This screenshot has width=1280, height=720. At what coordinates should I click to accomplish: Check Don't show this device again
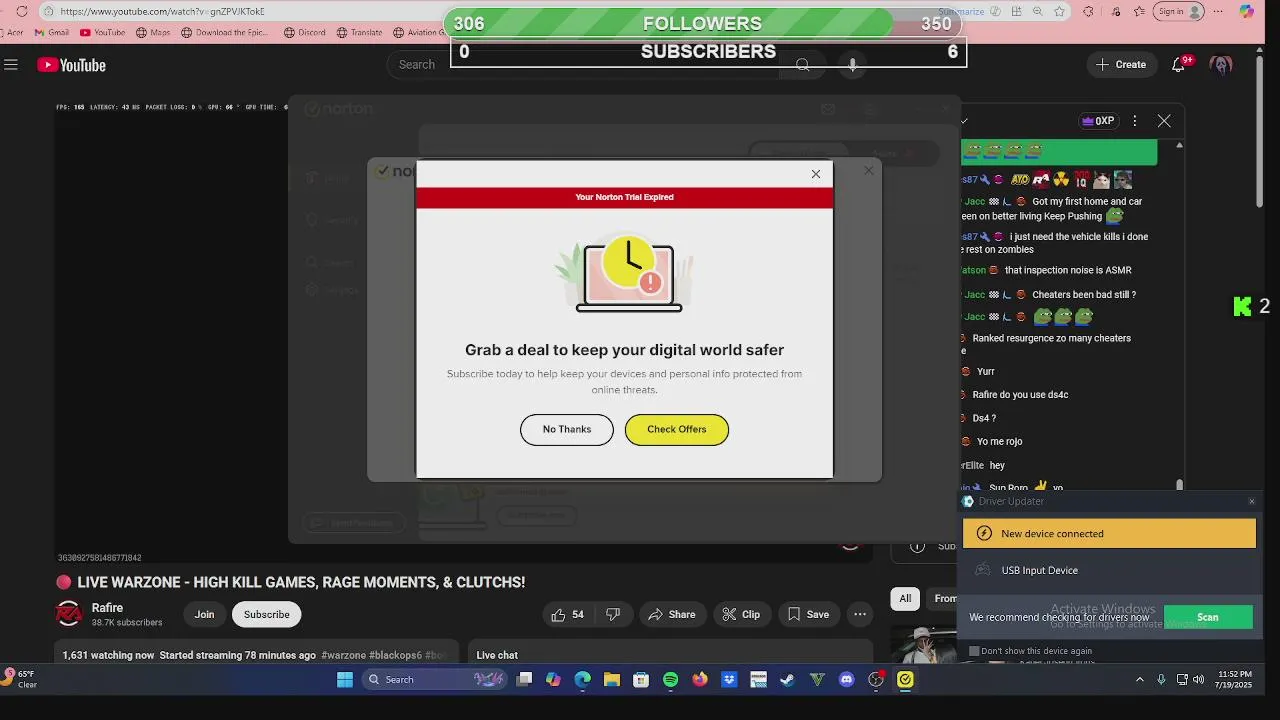point(974,651)
